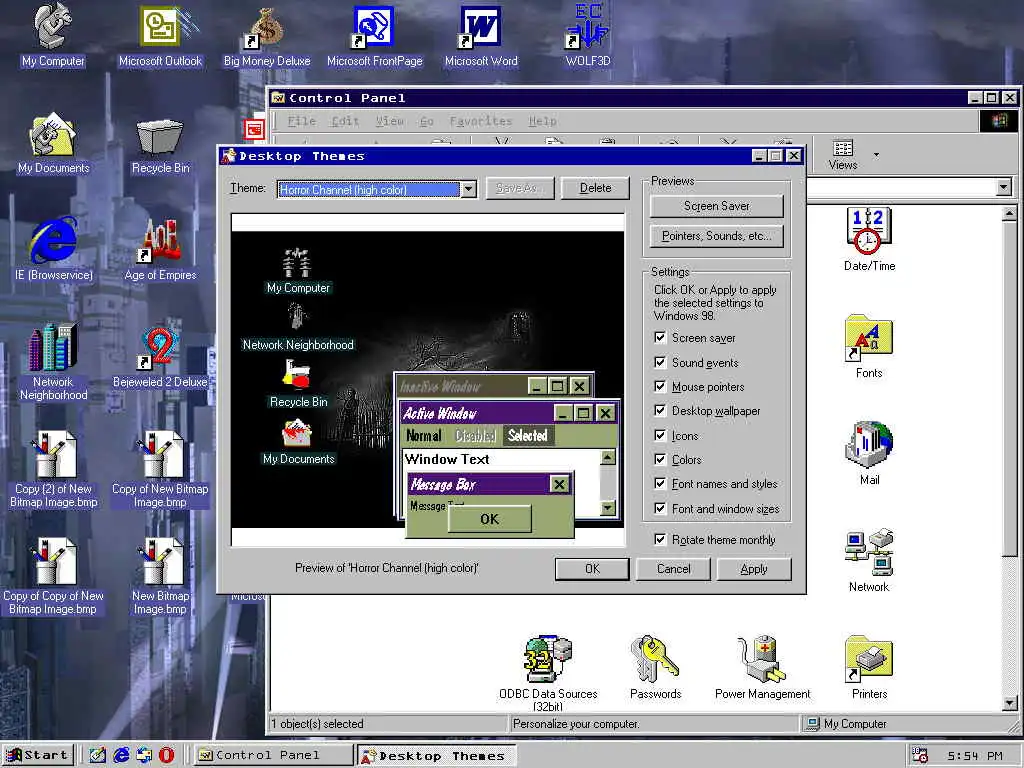Select the Network icon in Control Panel

[x=869, y=561]
